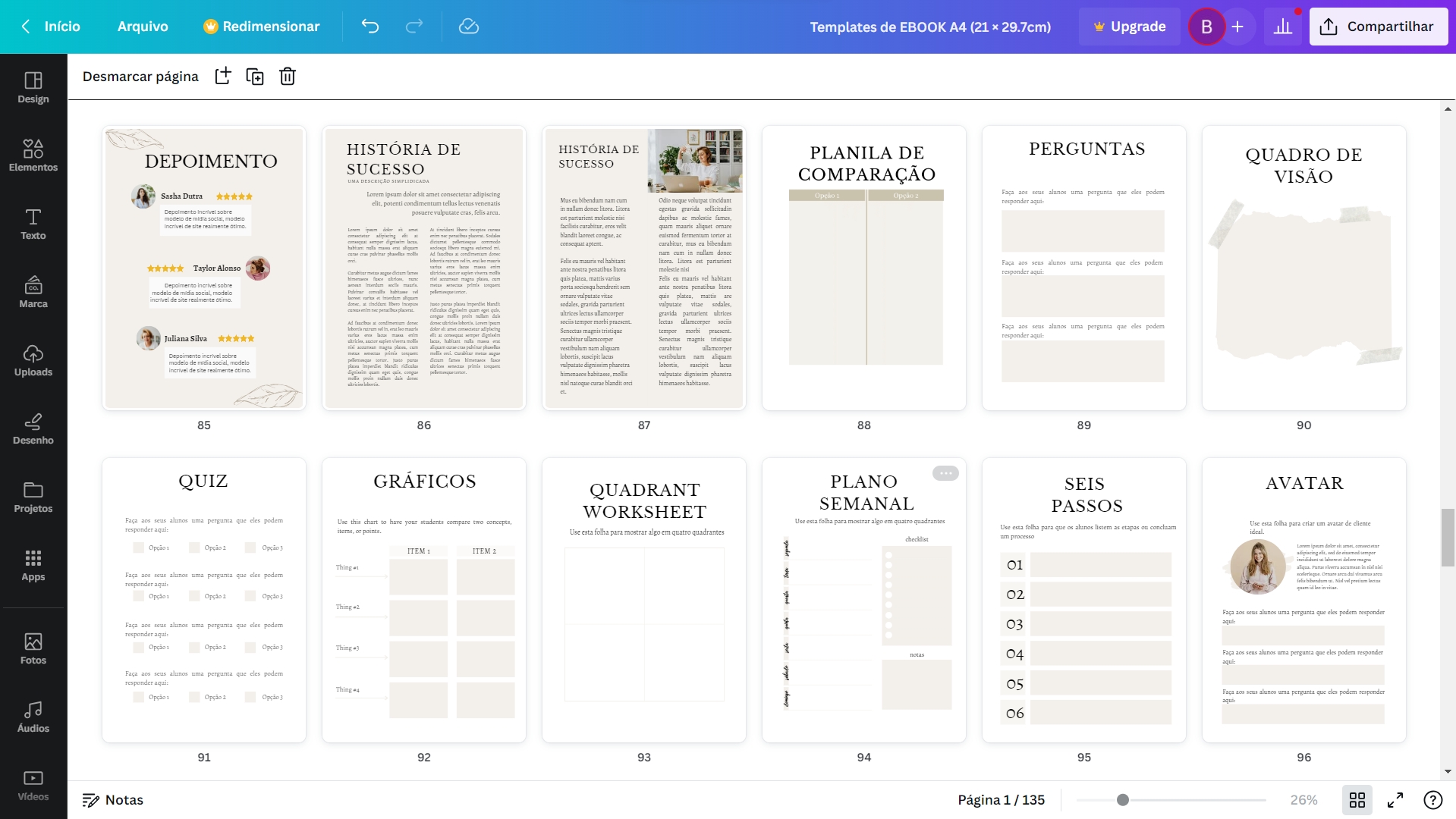Click the plus add collaborator icon
The height and width of the screenshot is (819, 1456).
tap(1237, 27)
